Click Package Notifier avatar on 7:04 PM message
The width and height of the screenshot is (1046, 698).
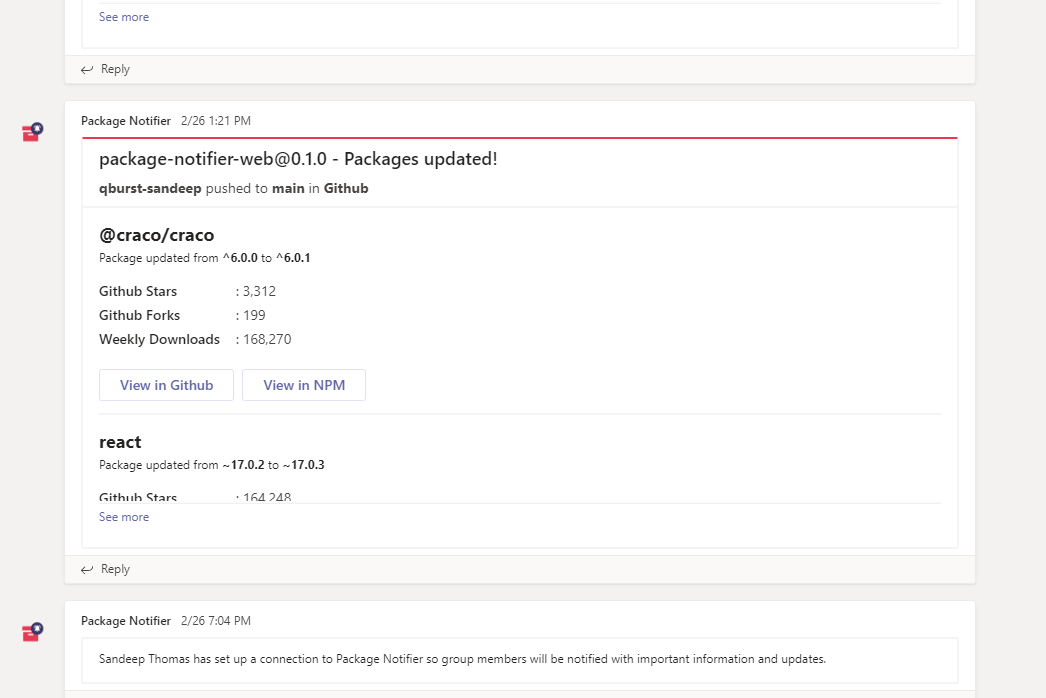33,631
